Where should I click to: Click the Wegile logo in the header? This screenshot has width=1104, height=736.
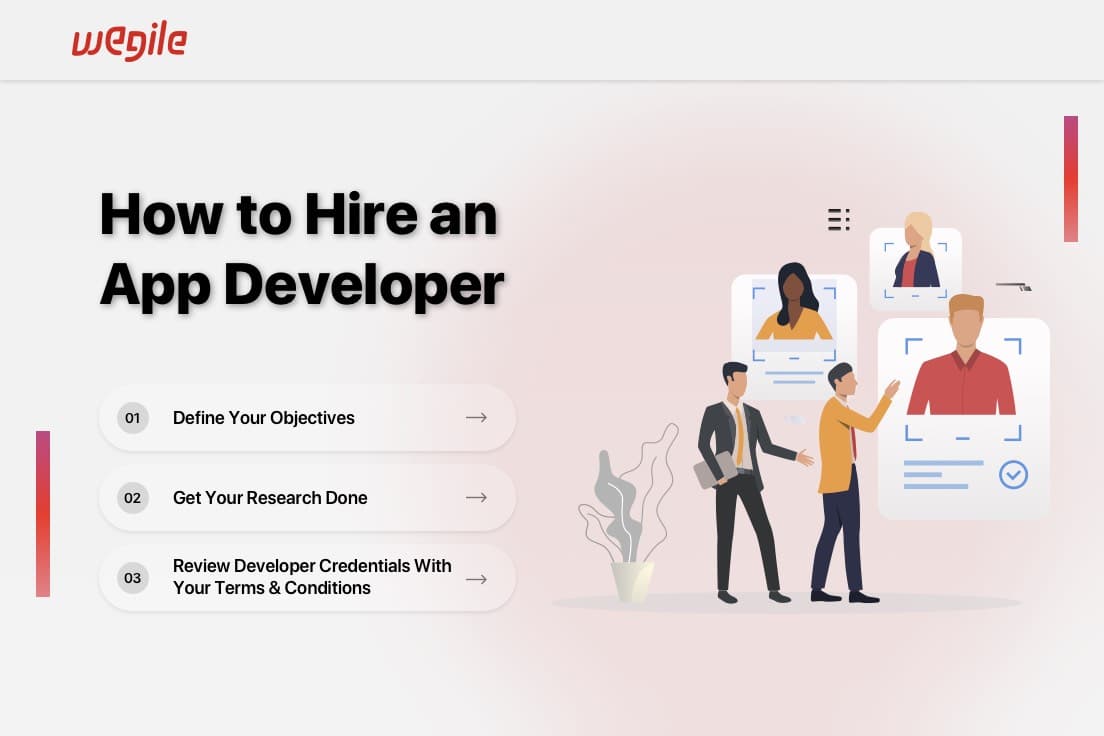(x=129, y=42)
